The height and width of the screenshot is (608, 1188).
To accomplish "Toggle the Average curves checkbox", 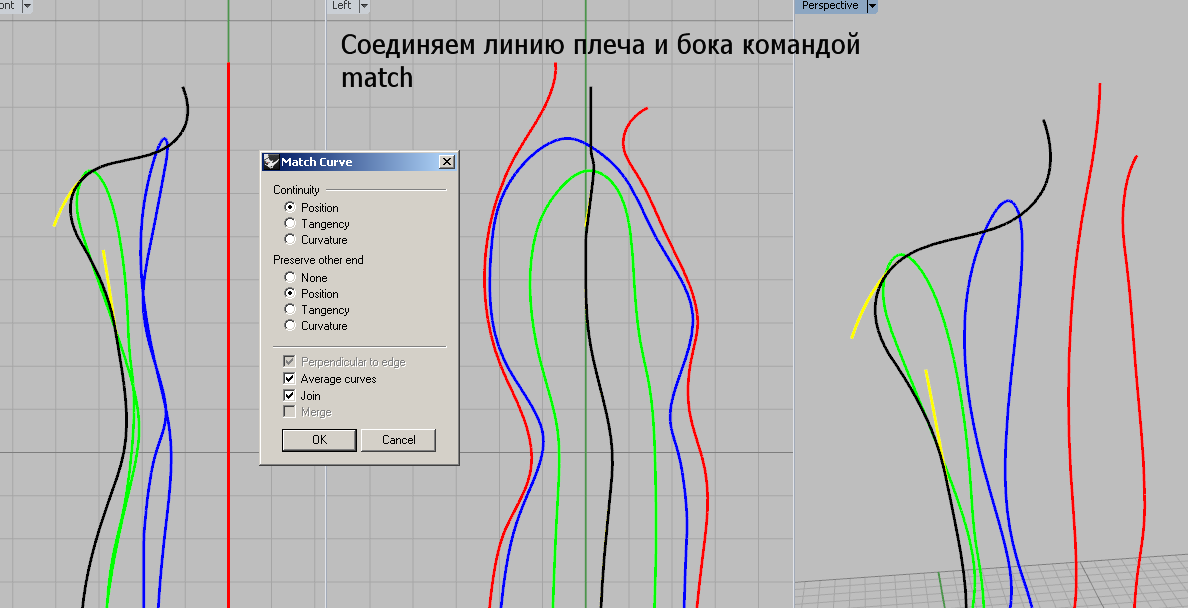I will (289, 378).
